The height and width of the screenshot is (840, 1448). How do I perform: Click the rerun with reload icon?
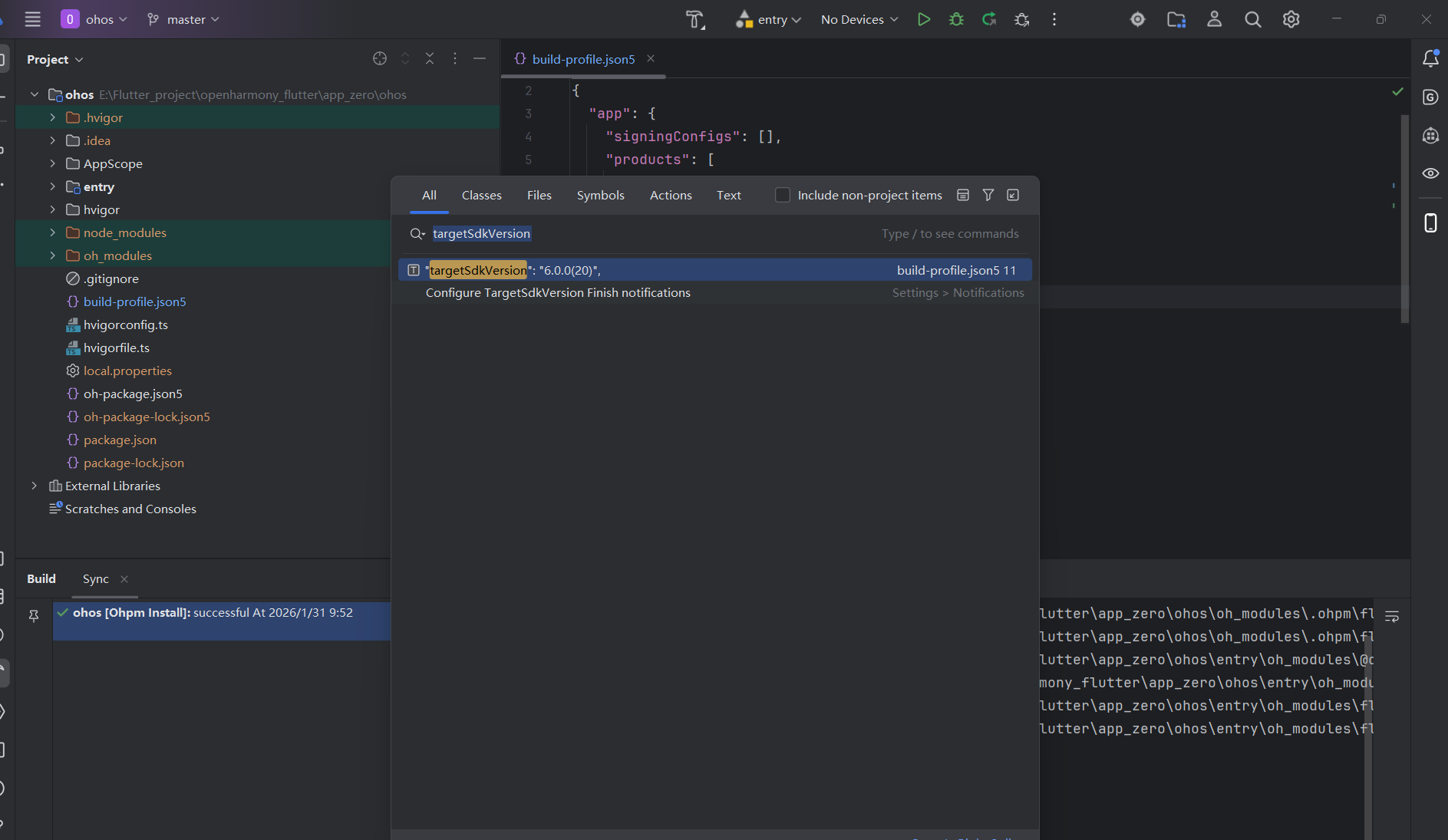tap(989, 19)
